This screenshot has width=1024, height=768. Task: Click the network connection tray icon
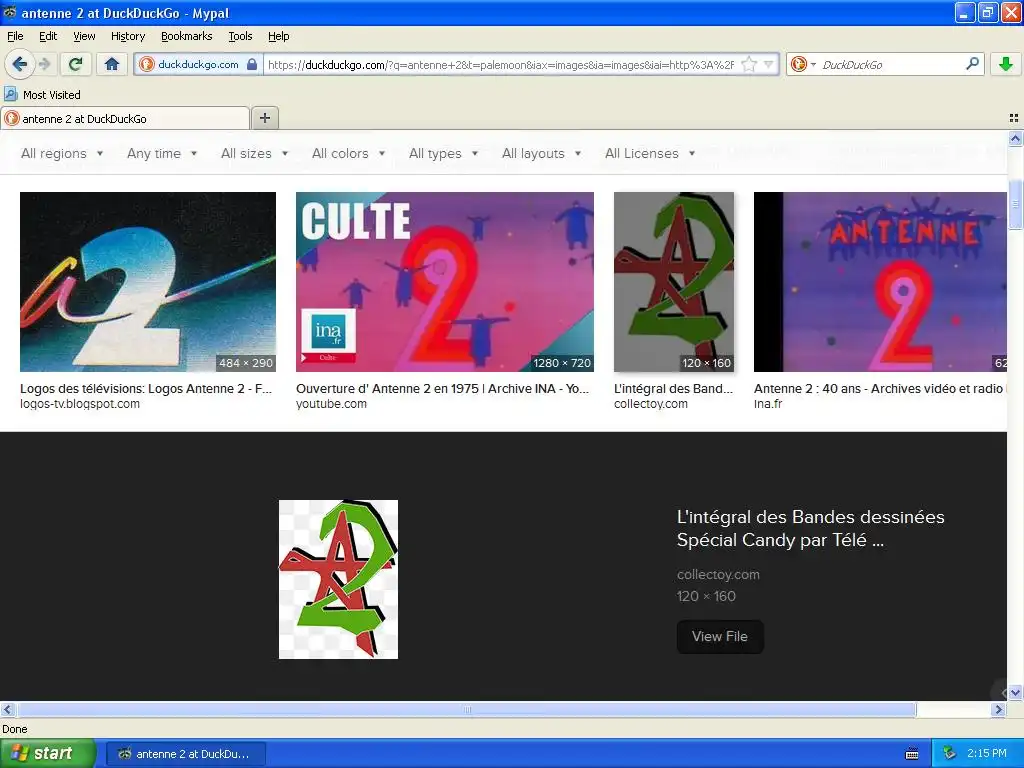(x=949, y=754)
